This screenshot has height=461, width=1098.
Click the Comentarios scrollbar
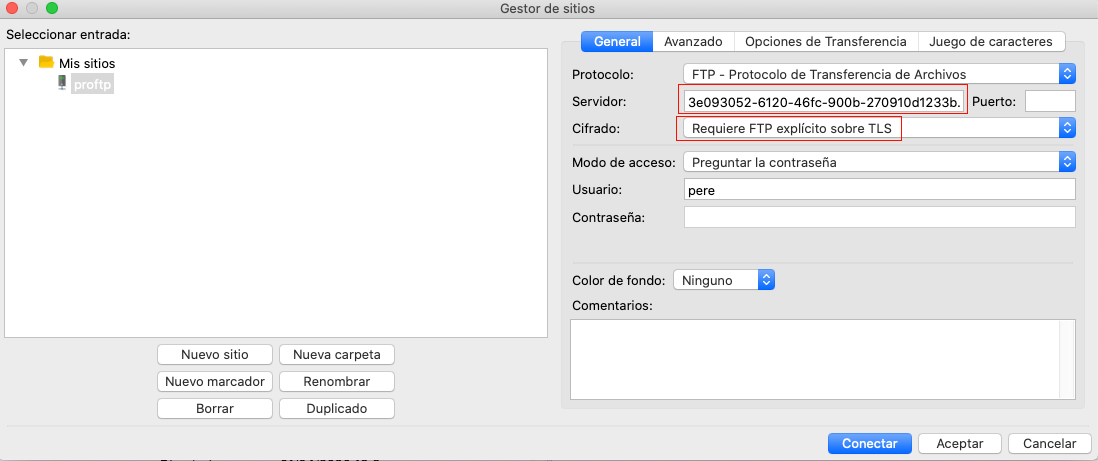[1068, 359]
